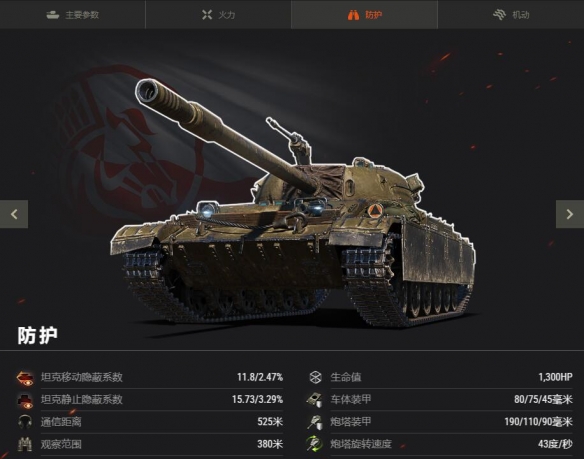This screenshot has width=584, height=459.
Task: Click the 190/110/90毫米 turret armor value
Action: point(538,422)
